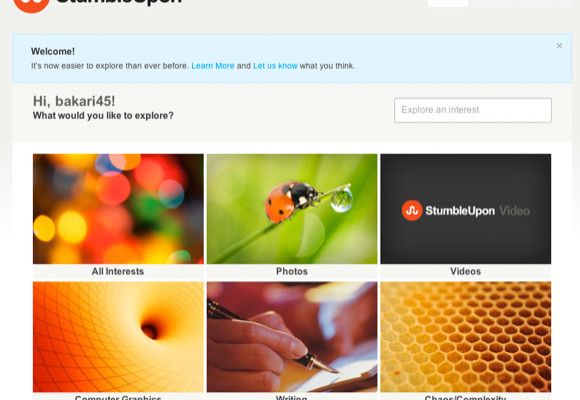580x400 pixels.
Task: Click the All Interests label
Action: pyautogui.click(x=118, y=271)
